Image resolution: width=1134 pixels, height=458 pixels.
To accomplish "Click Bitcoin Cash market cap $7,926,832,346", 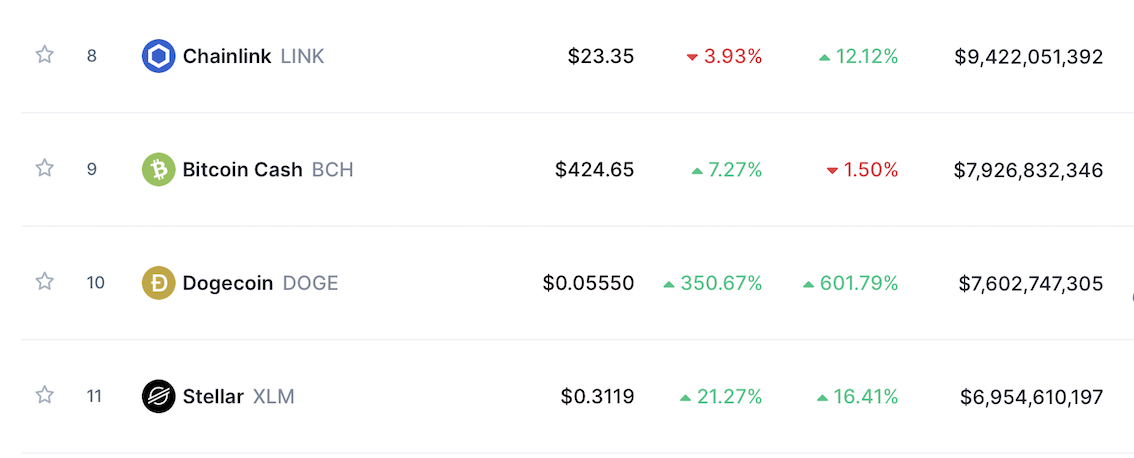I will pos(1029,170).
